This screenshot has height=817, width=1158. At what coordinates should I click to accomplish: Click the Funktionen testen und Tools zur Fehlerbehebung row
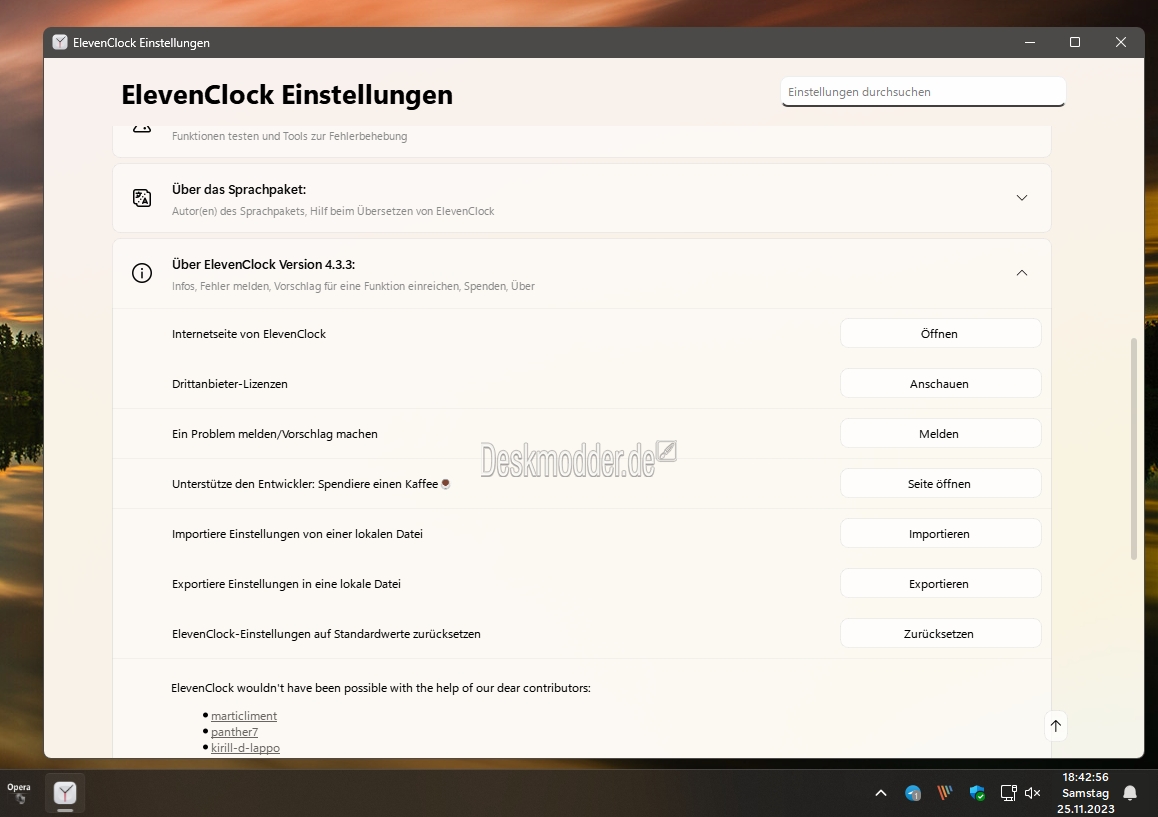pyautogui.click(x=582, y=140)
